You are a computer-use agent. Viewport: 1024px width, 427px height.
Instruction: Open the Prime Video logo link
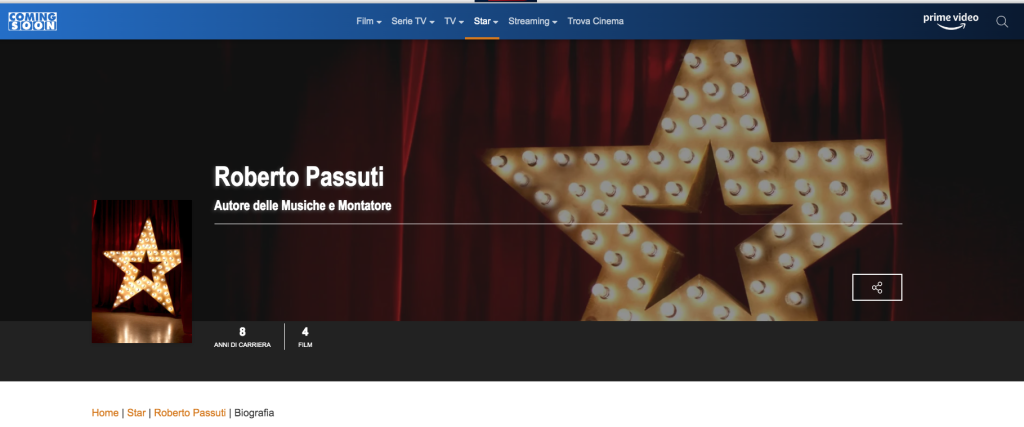(951, 21)
